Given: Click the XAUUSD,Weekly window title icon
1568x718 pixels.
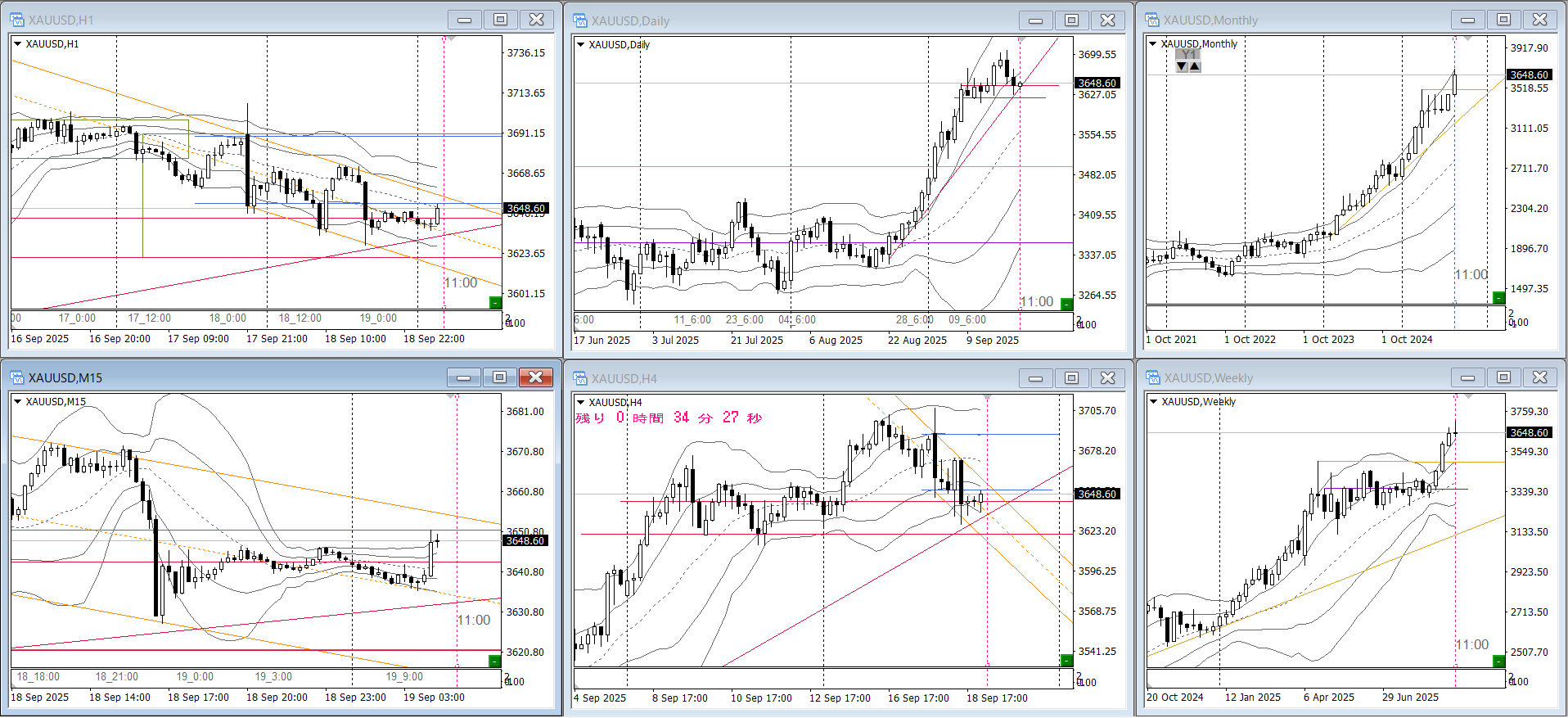Looking at the screenshot, I should point(1153,377).
